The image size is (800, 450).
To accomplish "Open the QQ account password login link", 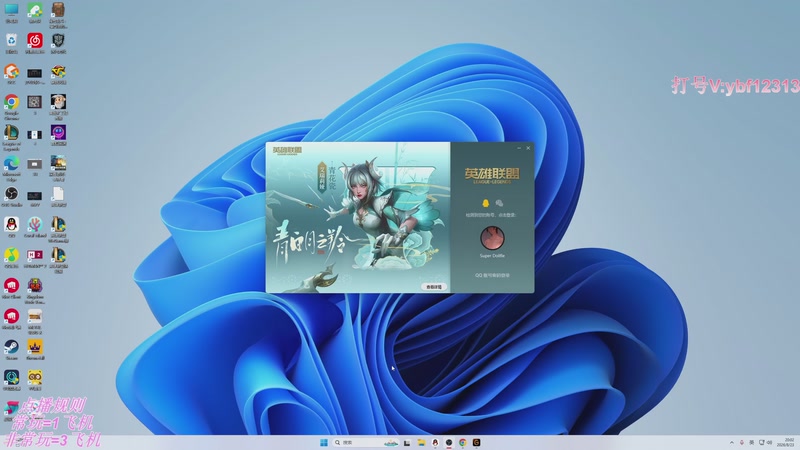I will coord(492,275).
